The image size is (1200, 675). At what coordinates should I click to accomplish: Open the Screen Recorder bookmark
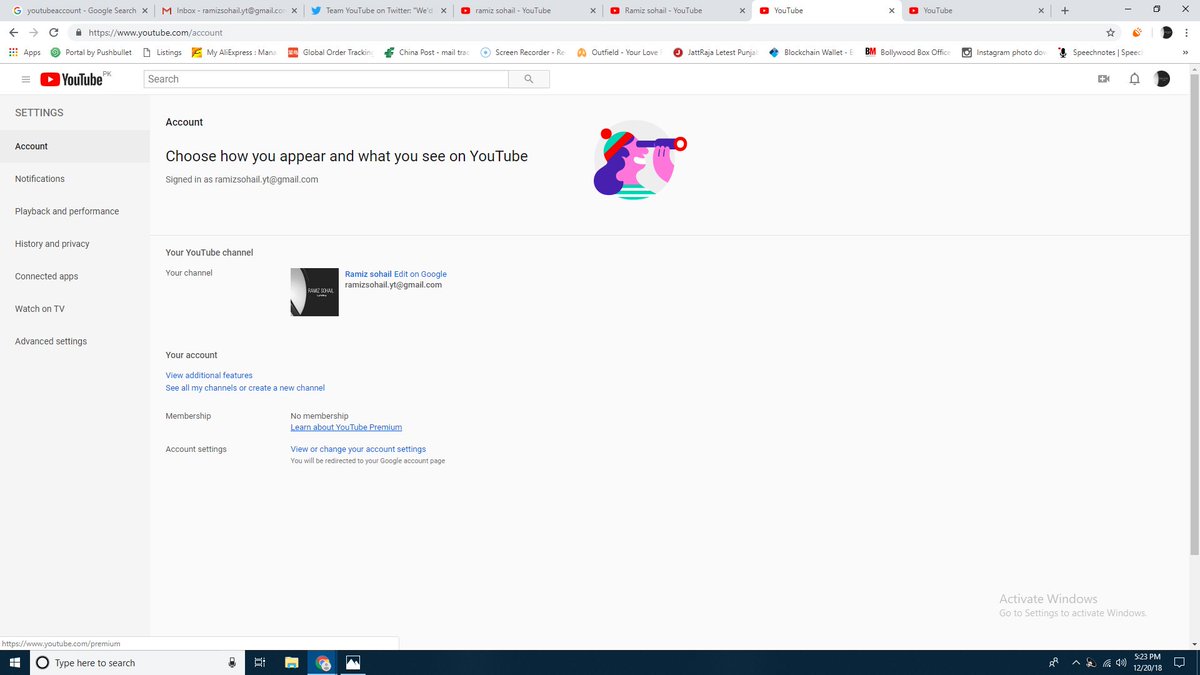tap(523, 52)
